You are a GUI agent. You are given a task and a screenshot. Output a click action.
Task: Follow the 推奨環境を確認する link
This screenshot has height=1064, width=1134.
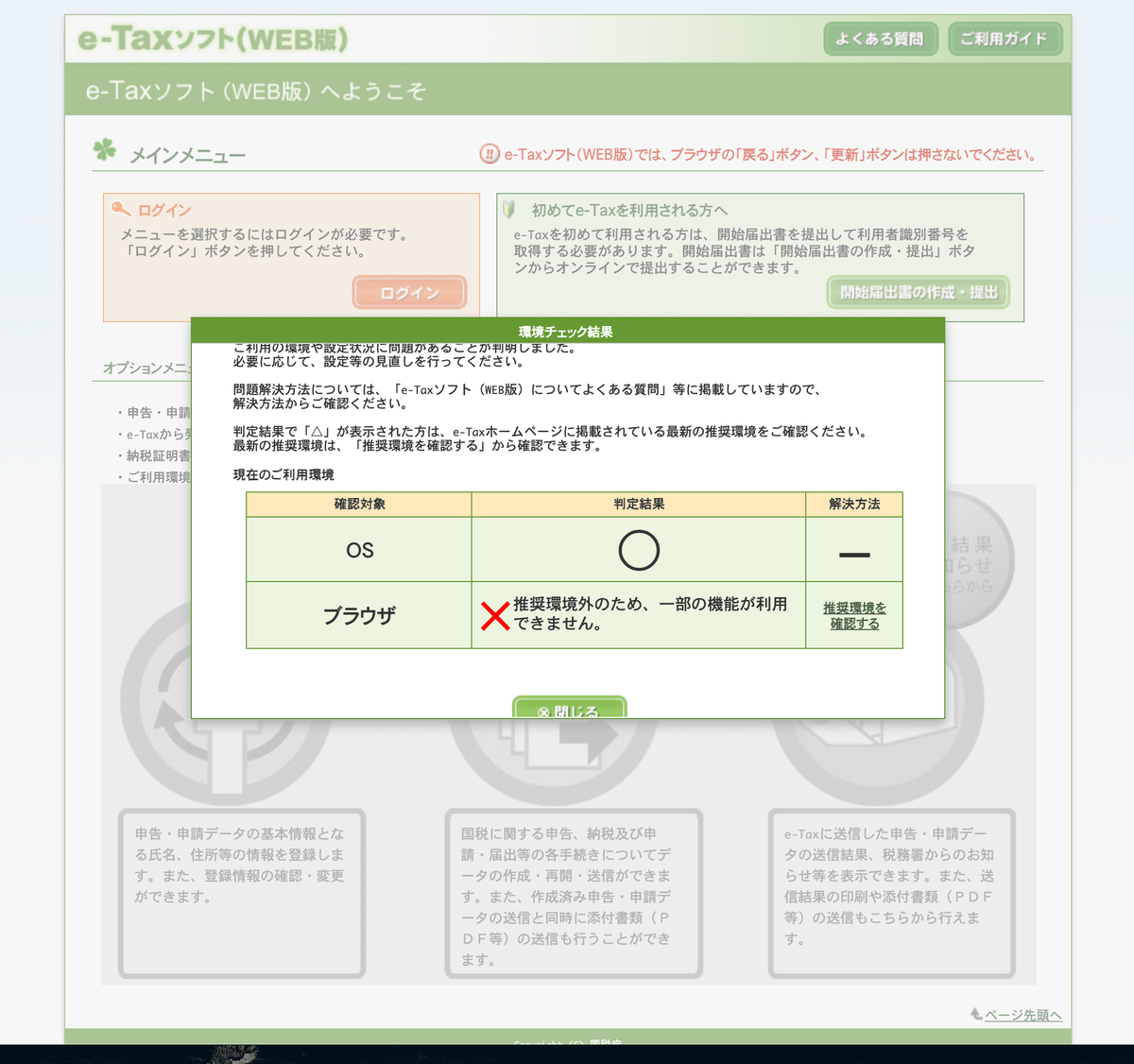pyautogui.click(x=854, y=616)
